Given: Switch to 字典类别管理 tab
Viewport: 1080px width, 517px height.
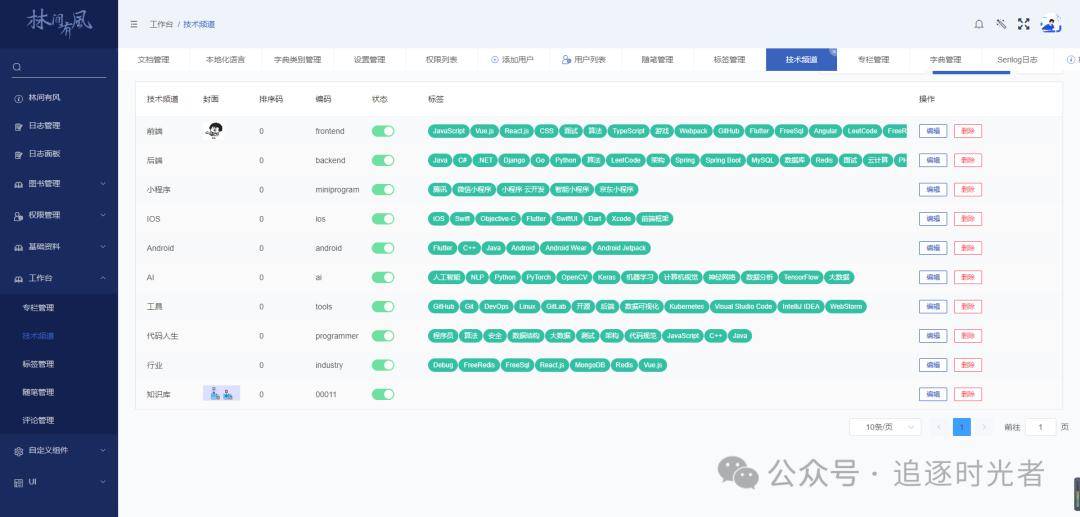Looking at the screenshot, I should click(x=298, y=60).
